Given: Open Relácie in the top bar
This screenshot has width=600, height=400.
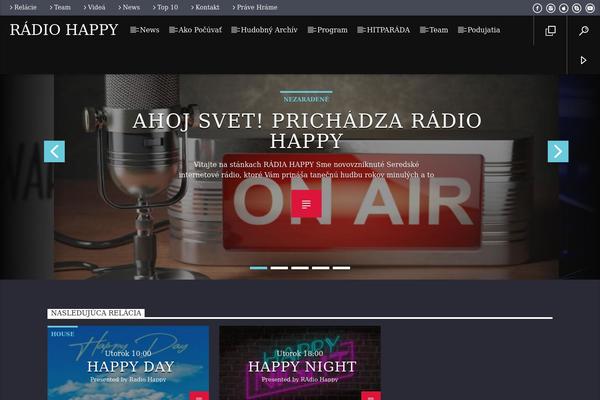Looking at the screenshot, I should pos(23,7).
